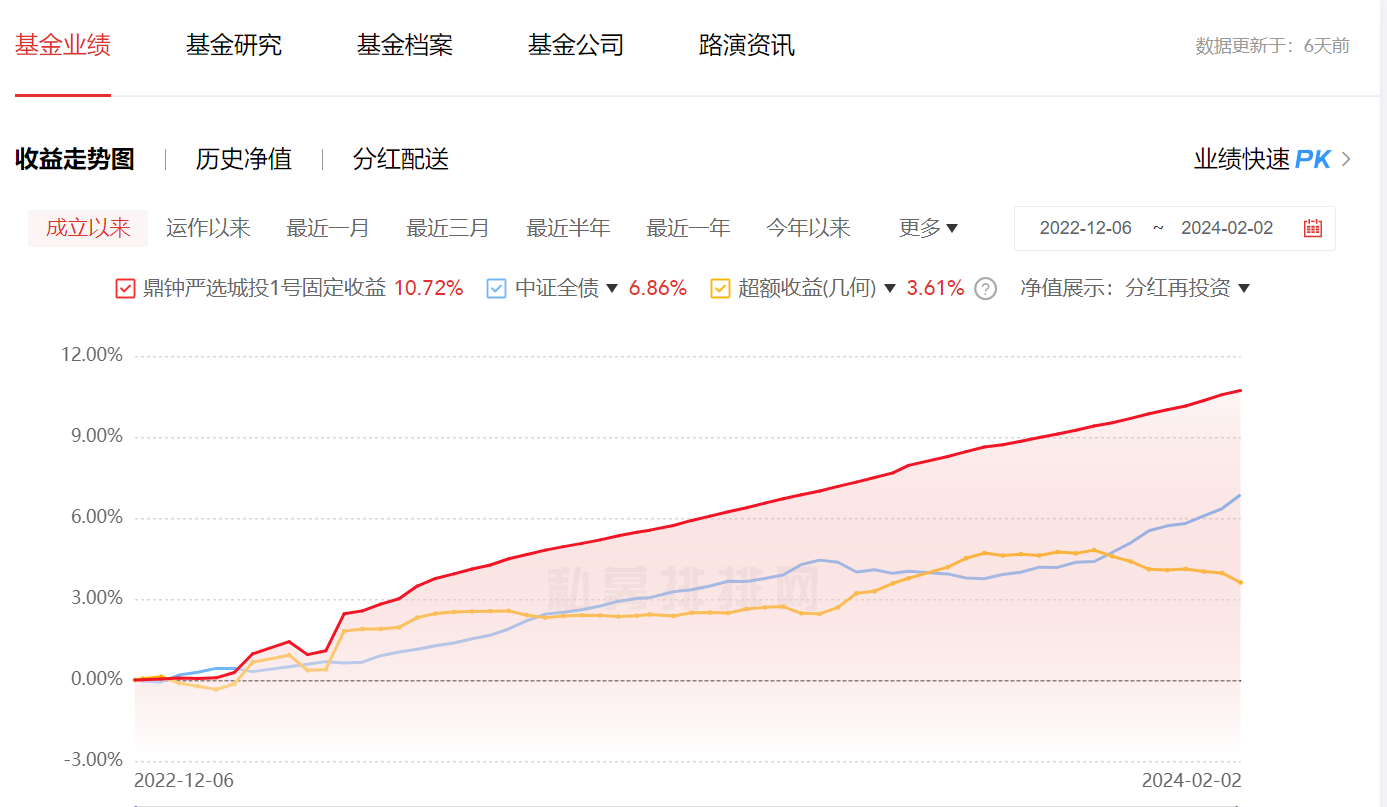Choose the 最近半年 period
Viewport: 1387px width, 807px height.
(568, 228)
